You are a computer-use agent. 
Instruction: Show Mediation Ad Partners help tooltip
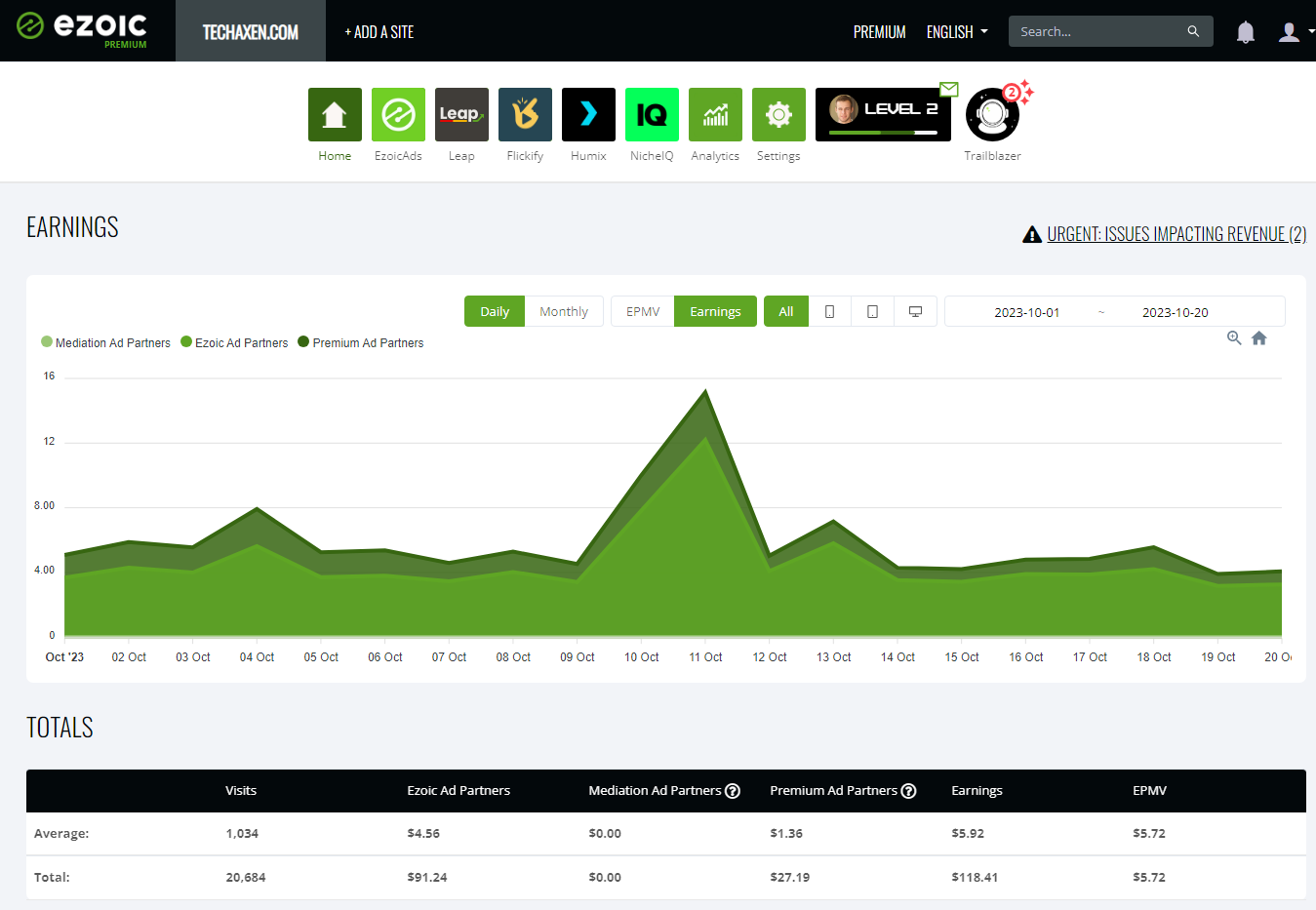(733, 791)
